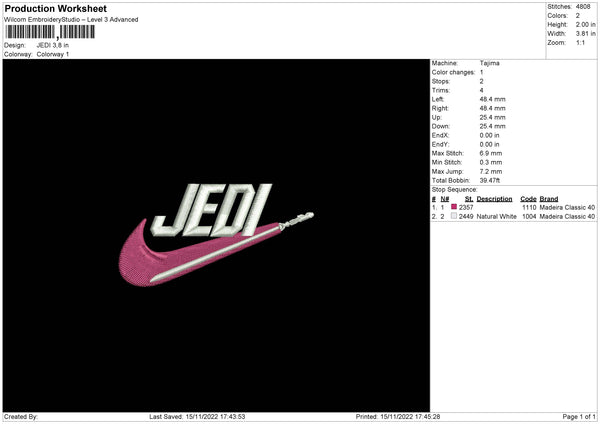Viewport: 600px width, 424px height.
Task: Click the 'Page 1 of 1' footer
Action: (x=579, y=417)
